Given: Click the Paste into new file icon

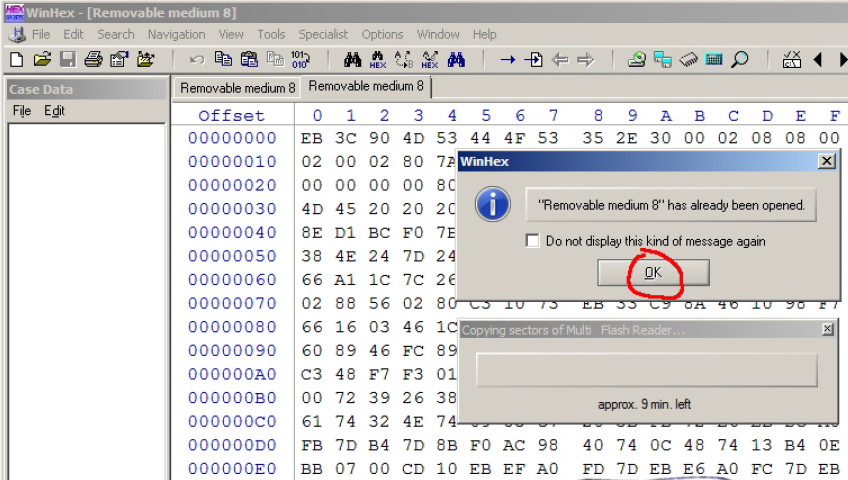Looking at the screenshot, I should coord(275,59).
